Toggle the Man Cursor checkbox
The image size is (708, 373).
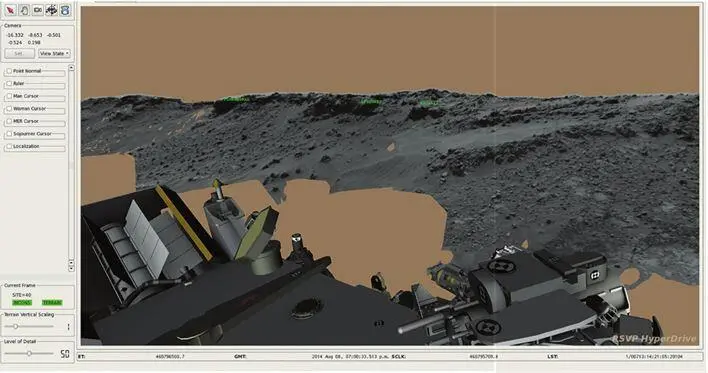9,96
